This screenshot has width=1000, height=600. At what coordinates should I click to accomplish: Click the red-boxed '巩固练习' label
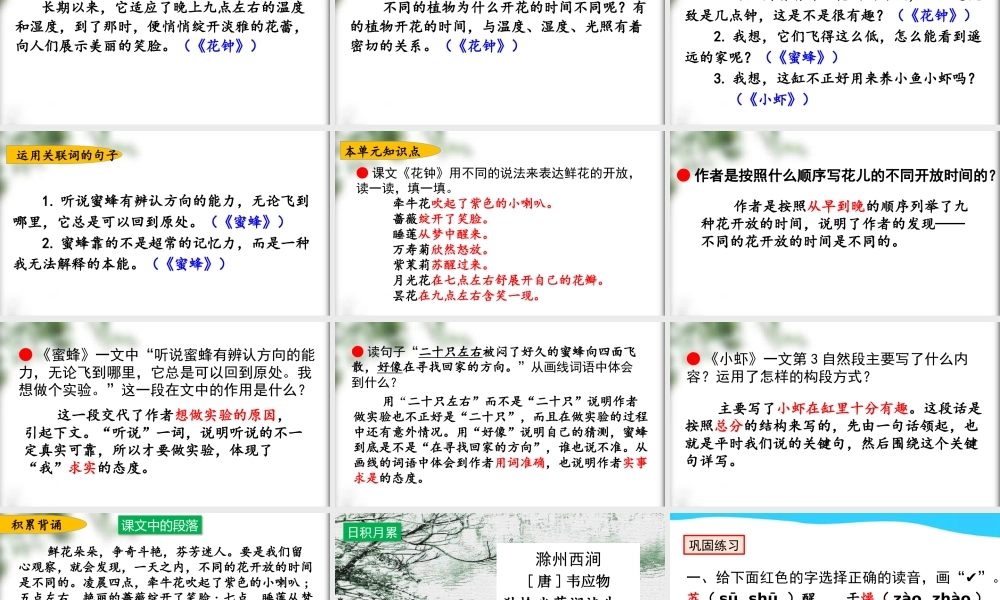click(714, 544)
